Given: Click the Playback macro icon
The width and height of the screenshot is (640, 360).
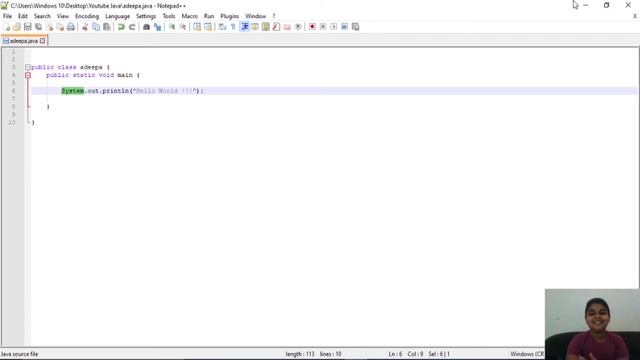Looking at the screenshot, I should pos(334,27).
